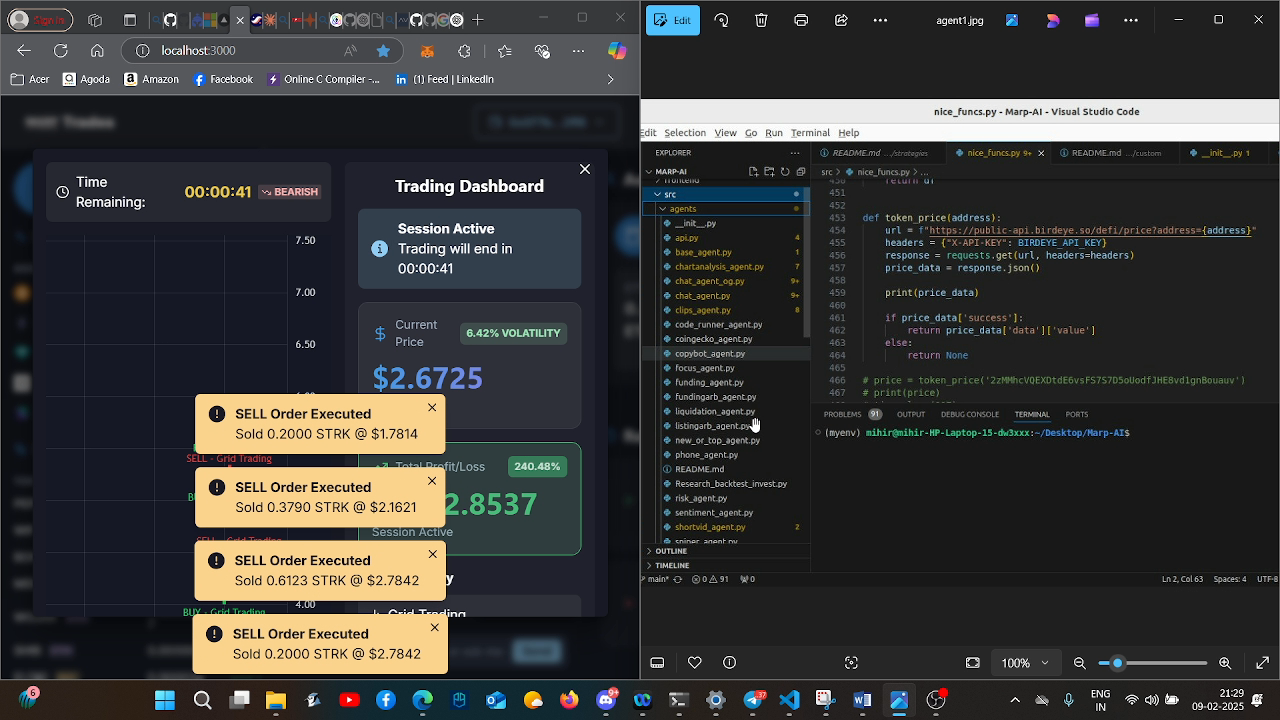Viewport: 1280px width, 720px height.
Task: View site information for localhost
Action: [142, 51]
